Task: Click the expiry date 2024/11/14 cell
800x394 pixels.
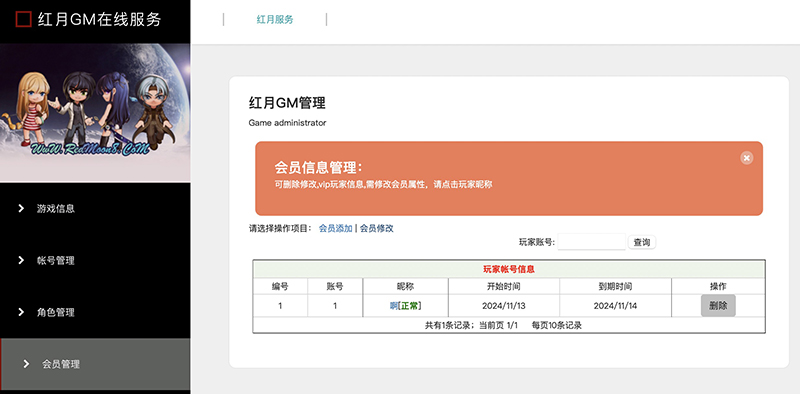Action: pos(615,306)
